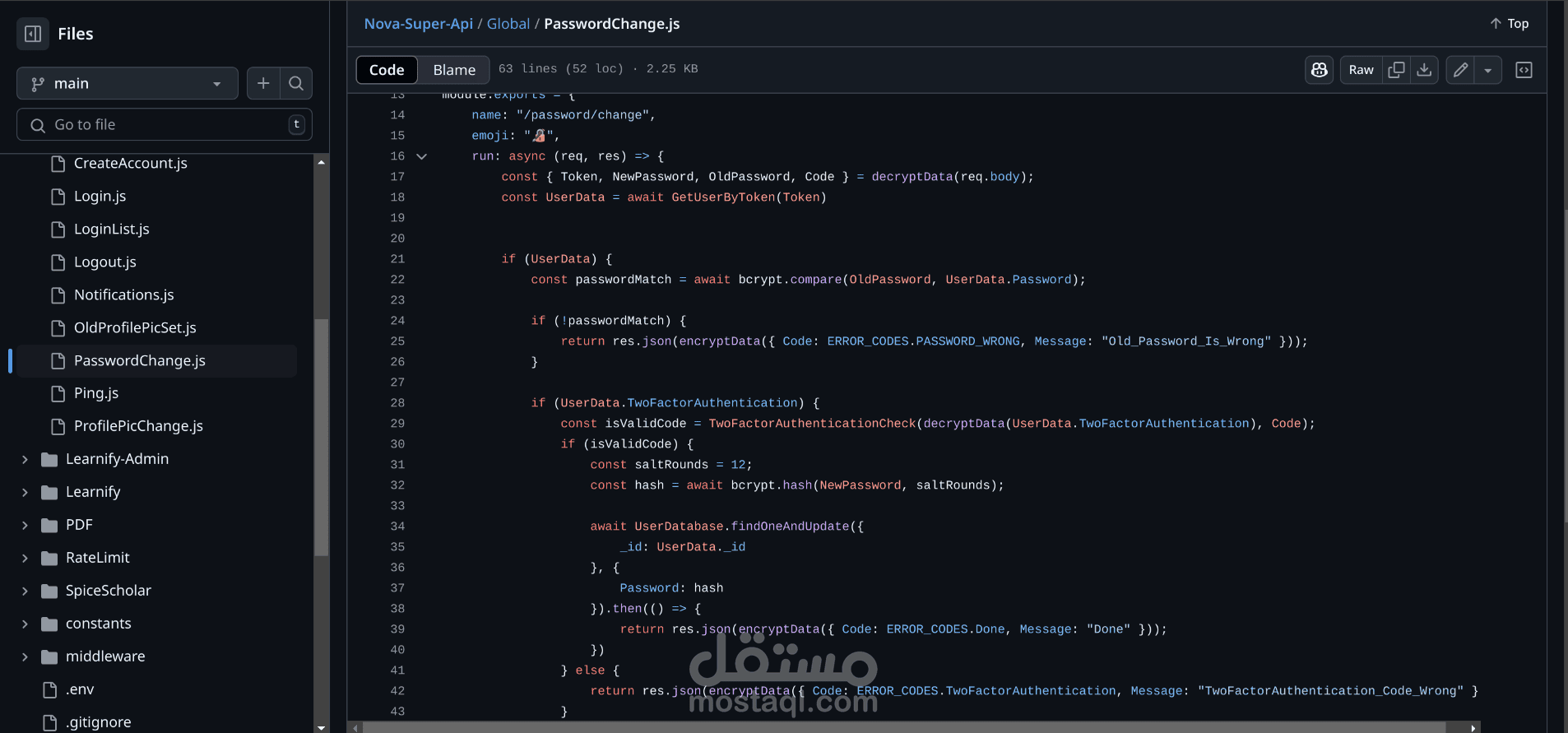
Task: Click the PDF folder icon
Action: point(49,525)
